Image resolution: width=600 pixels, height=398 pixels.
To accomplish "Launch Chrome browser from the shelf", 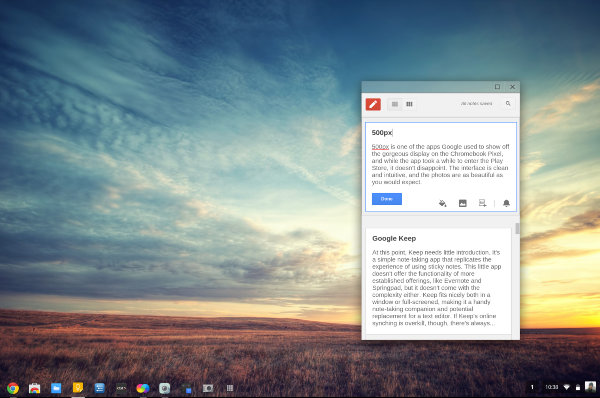I will [x=13, y=388].
